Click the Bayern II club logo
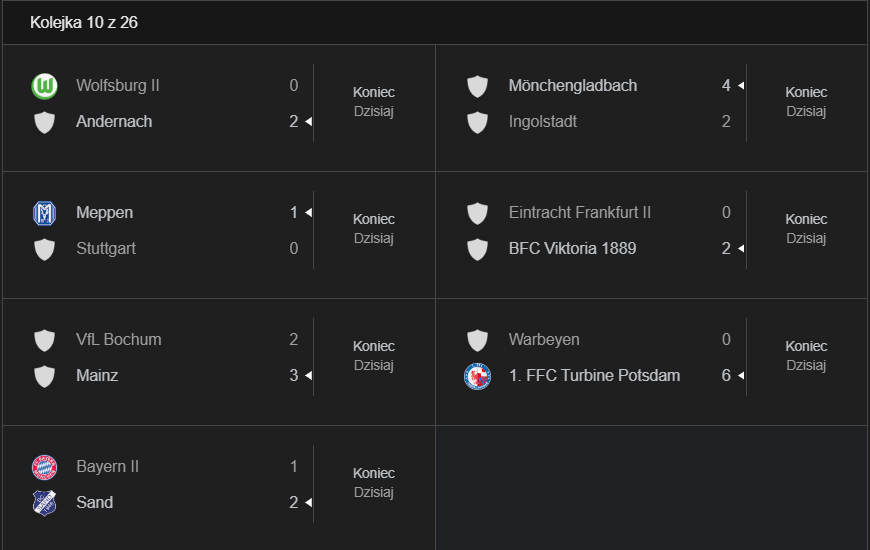This screenshot has height=550, width=870. tap(44, 467)
